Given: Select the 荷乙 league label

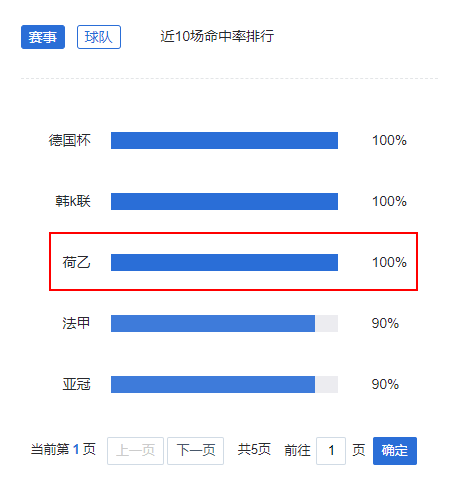Looking at the screenshot, I should pos(76,262).
